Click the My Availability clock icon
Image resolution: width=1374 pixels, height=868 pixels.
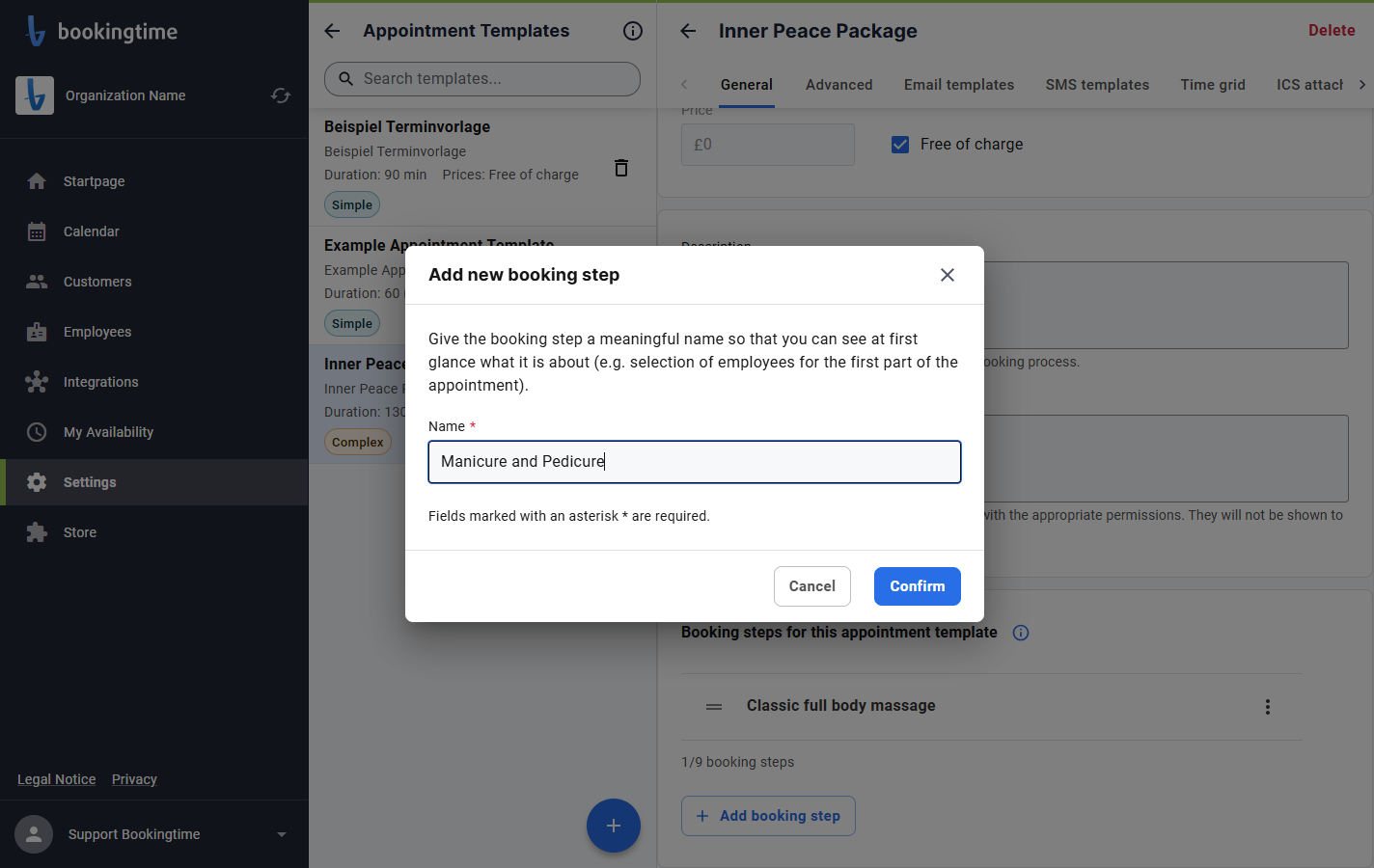coord(37,432)
